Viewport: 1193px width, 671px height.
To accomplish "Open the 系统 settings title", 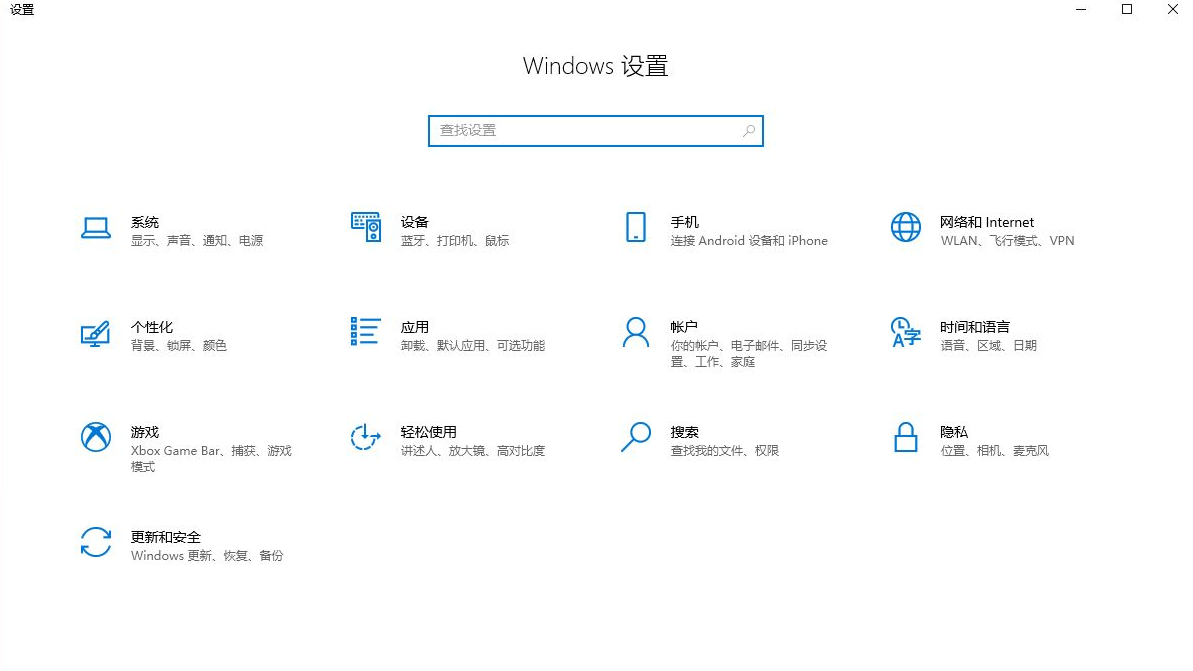I will coord(145,222).
